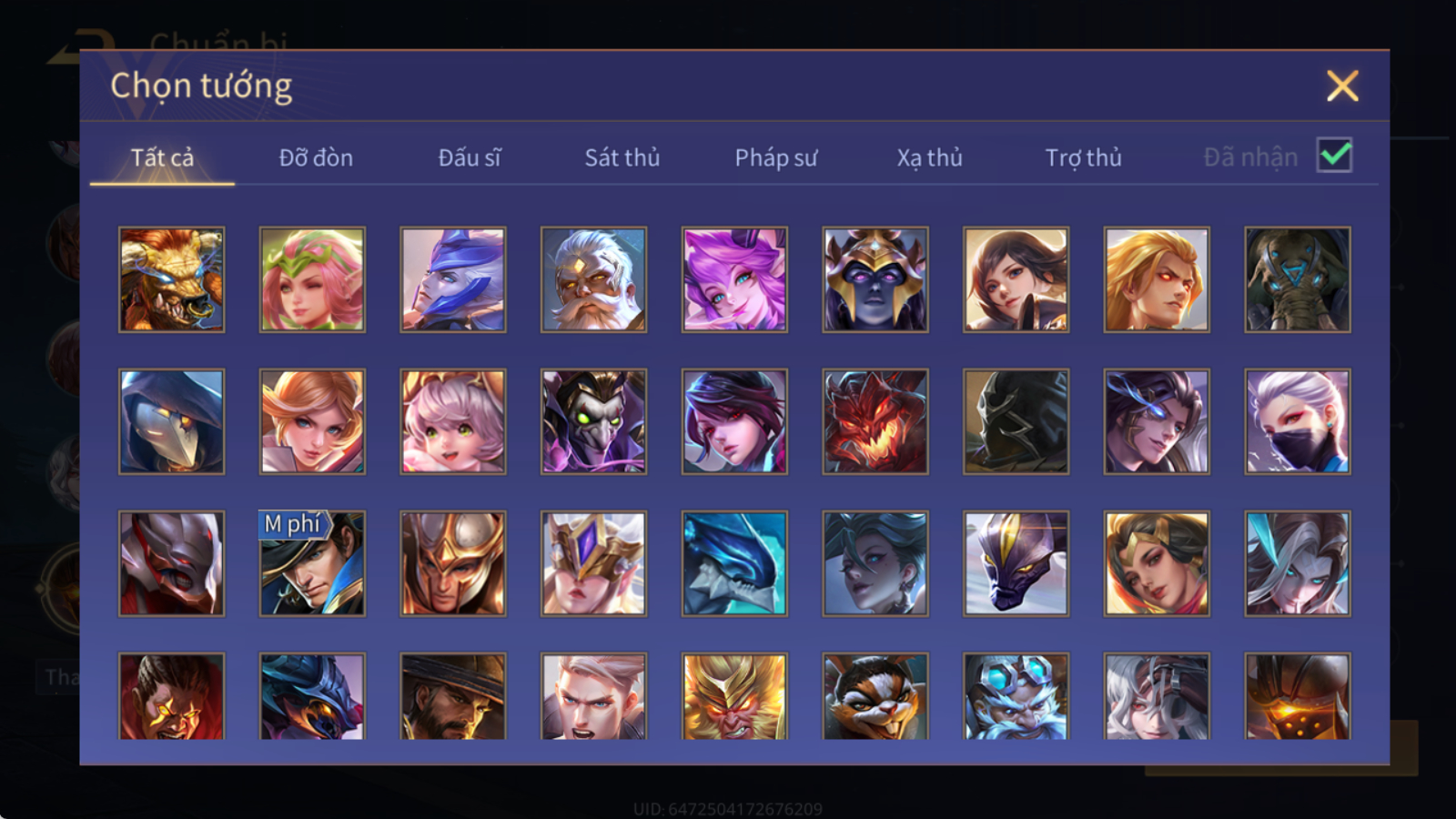This screenshot has height=819, width=1456.
Task: Show the Pháp sư heroes tab
Action: 776,157
